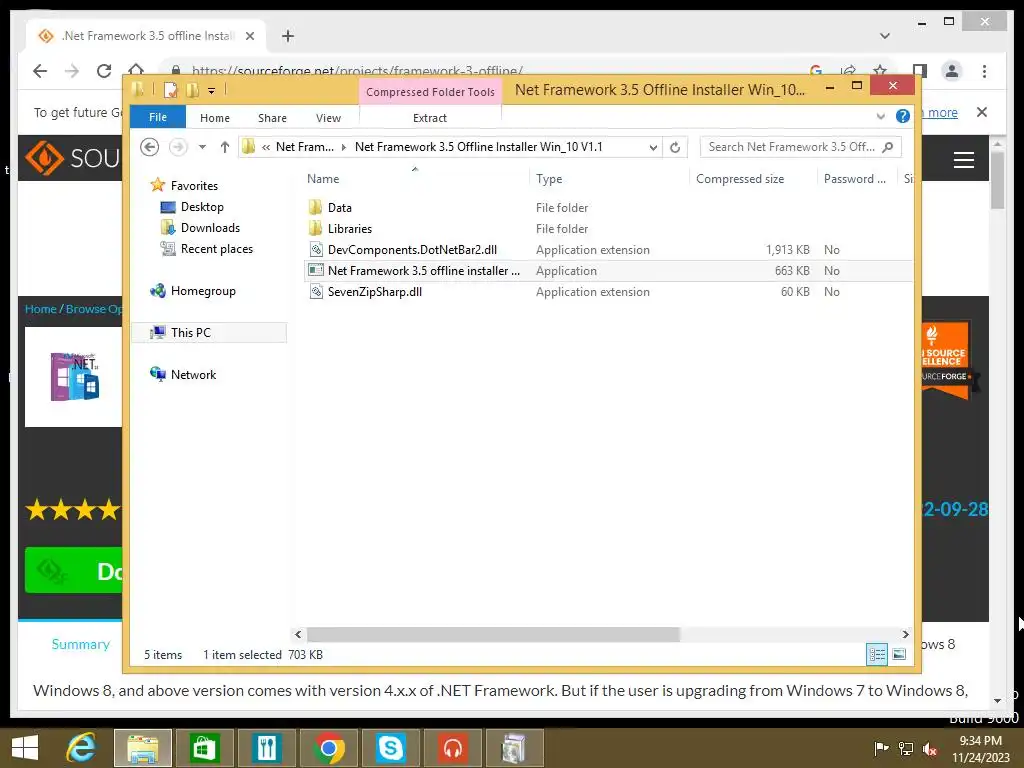Open Skype from the taskbar

391,748
